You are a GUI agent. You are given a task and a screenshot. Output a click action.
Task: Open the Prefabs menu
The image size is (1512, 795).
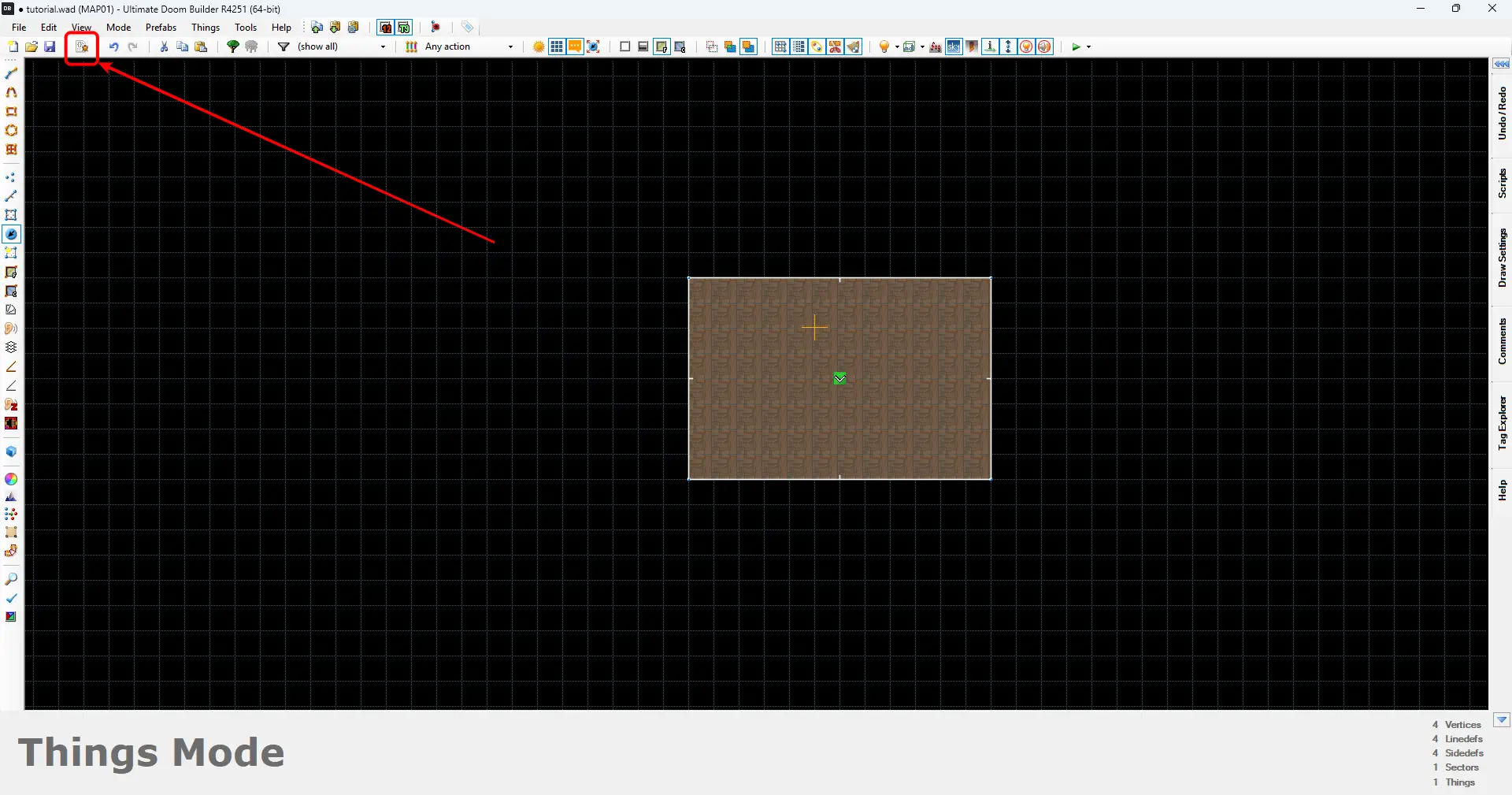161,28
